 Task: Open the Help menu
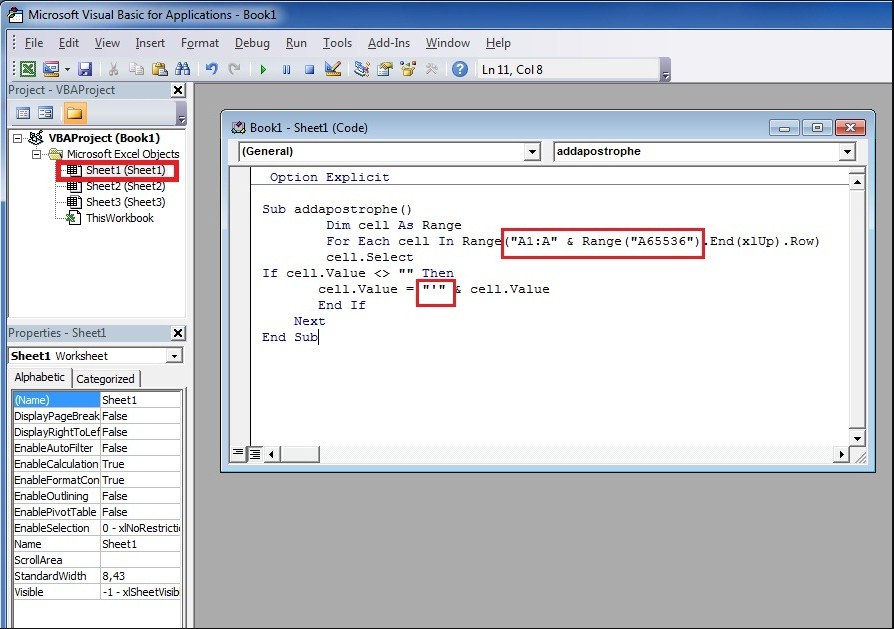click(498, 43)
